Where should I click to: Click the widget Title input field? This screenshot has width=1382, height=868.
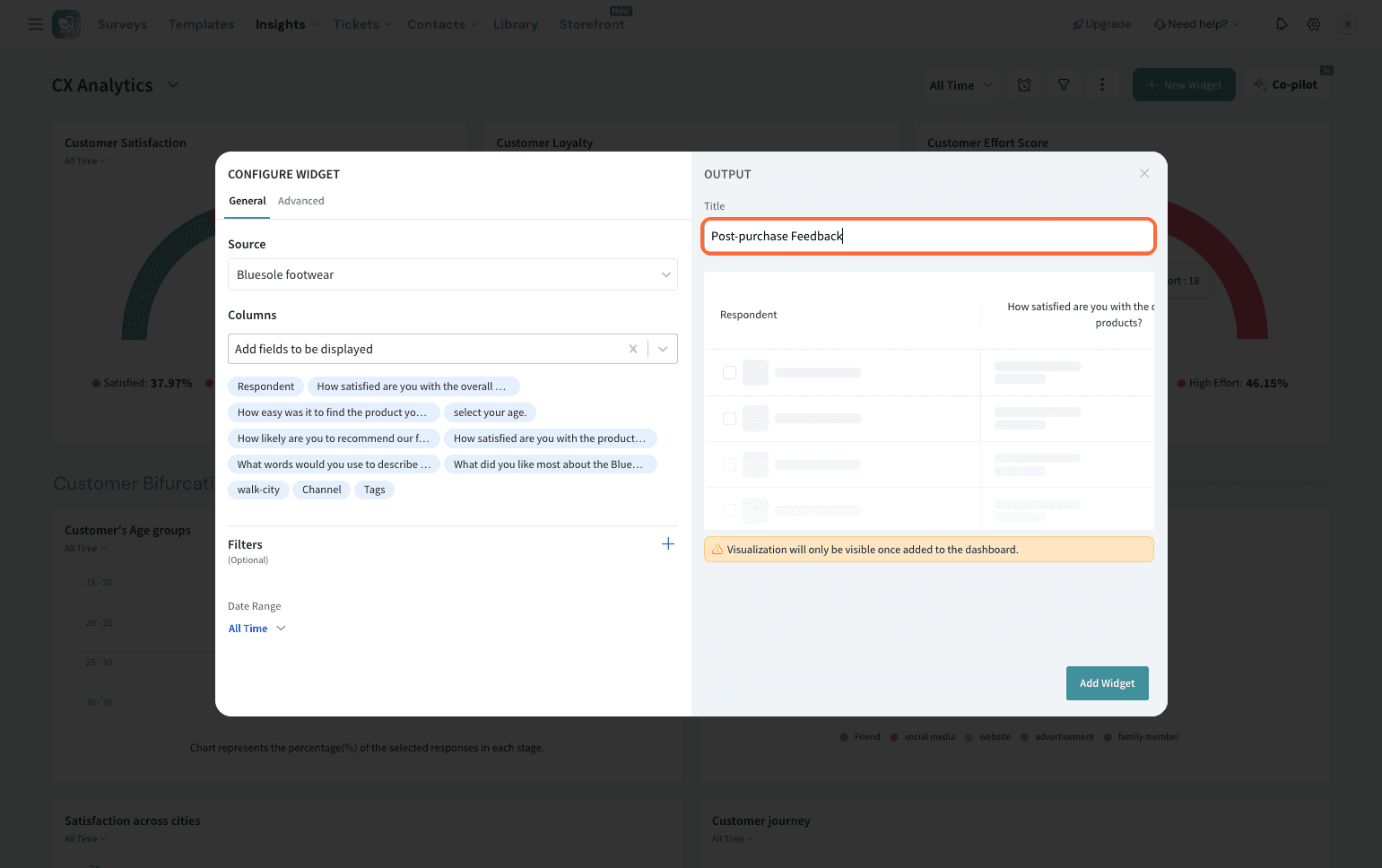(928, 237)
